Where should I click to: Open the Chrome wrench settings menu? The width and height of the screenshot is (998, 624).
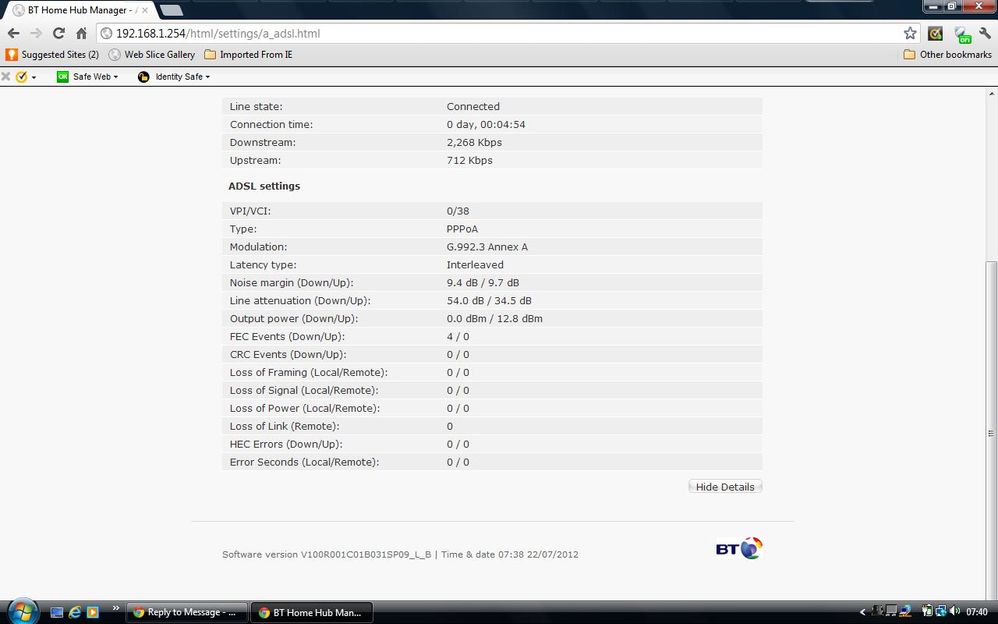(x=985, y=33)
